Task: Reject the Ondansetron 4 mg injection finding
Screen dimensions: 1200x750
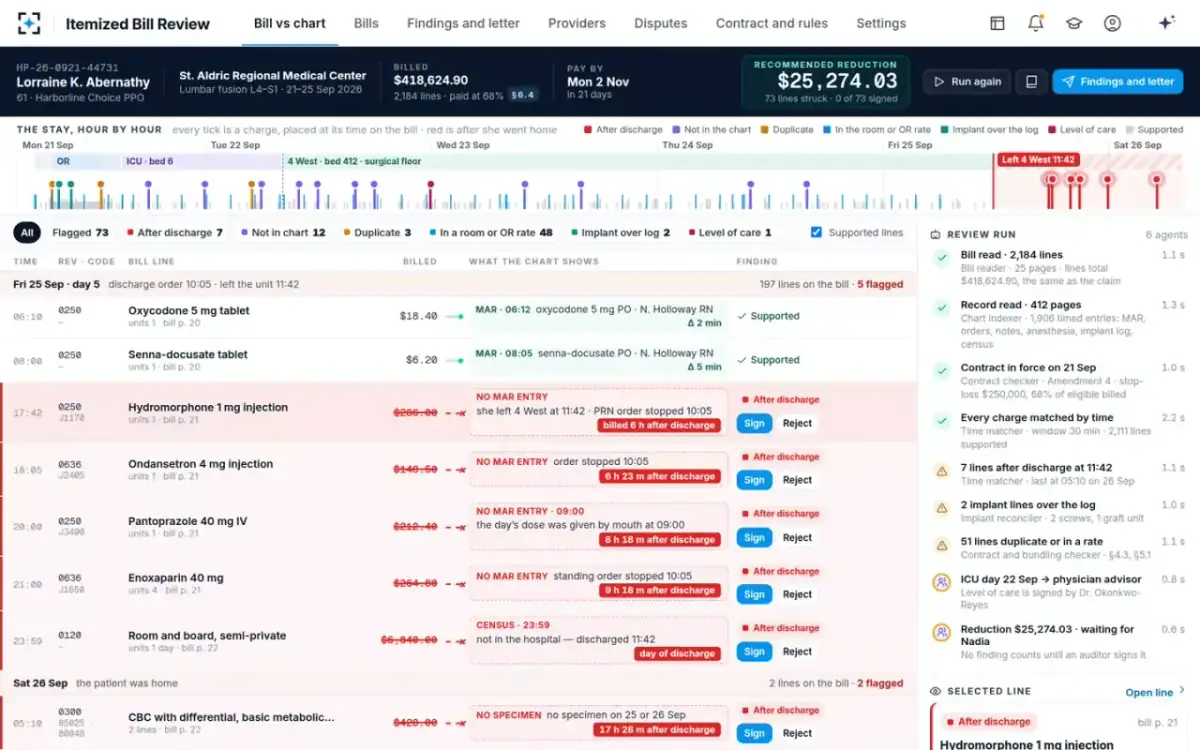Action: (x=797, y=480)
